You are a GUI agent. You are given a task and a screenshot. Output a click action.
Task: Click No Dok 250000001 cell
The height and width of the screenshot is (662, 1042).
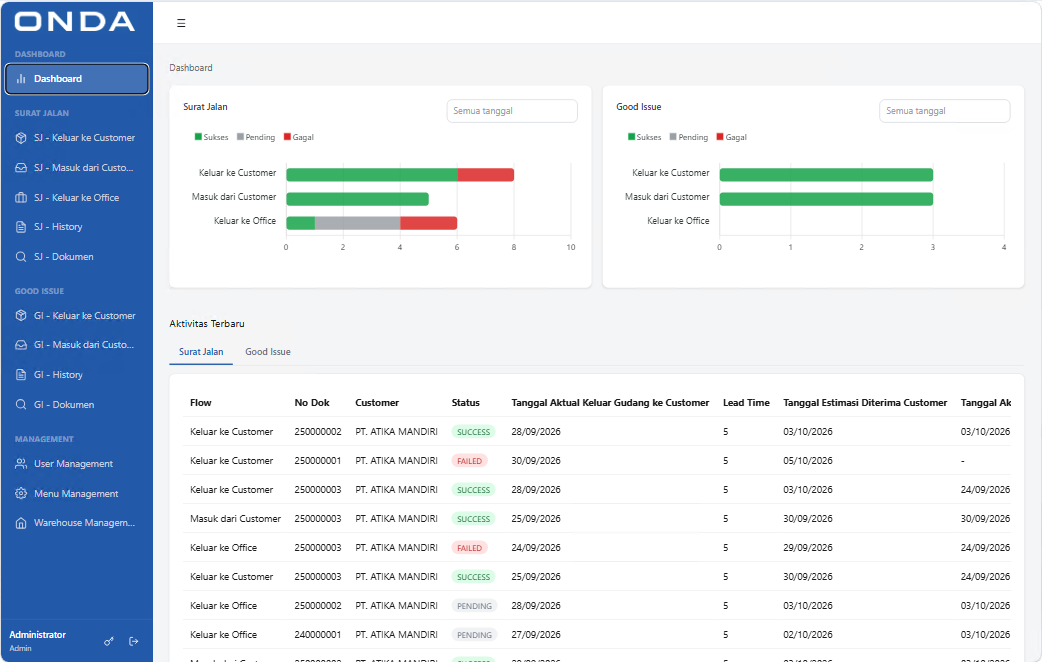click(318, 461)
